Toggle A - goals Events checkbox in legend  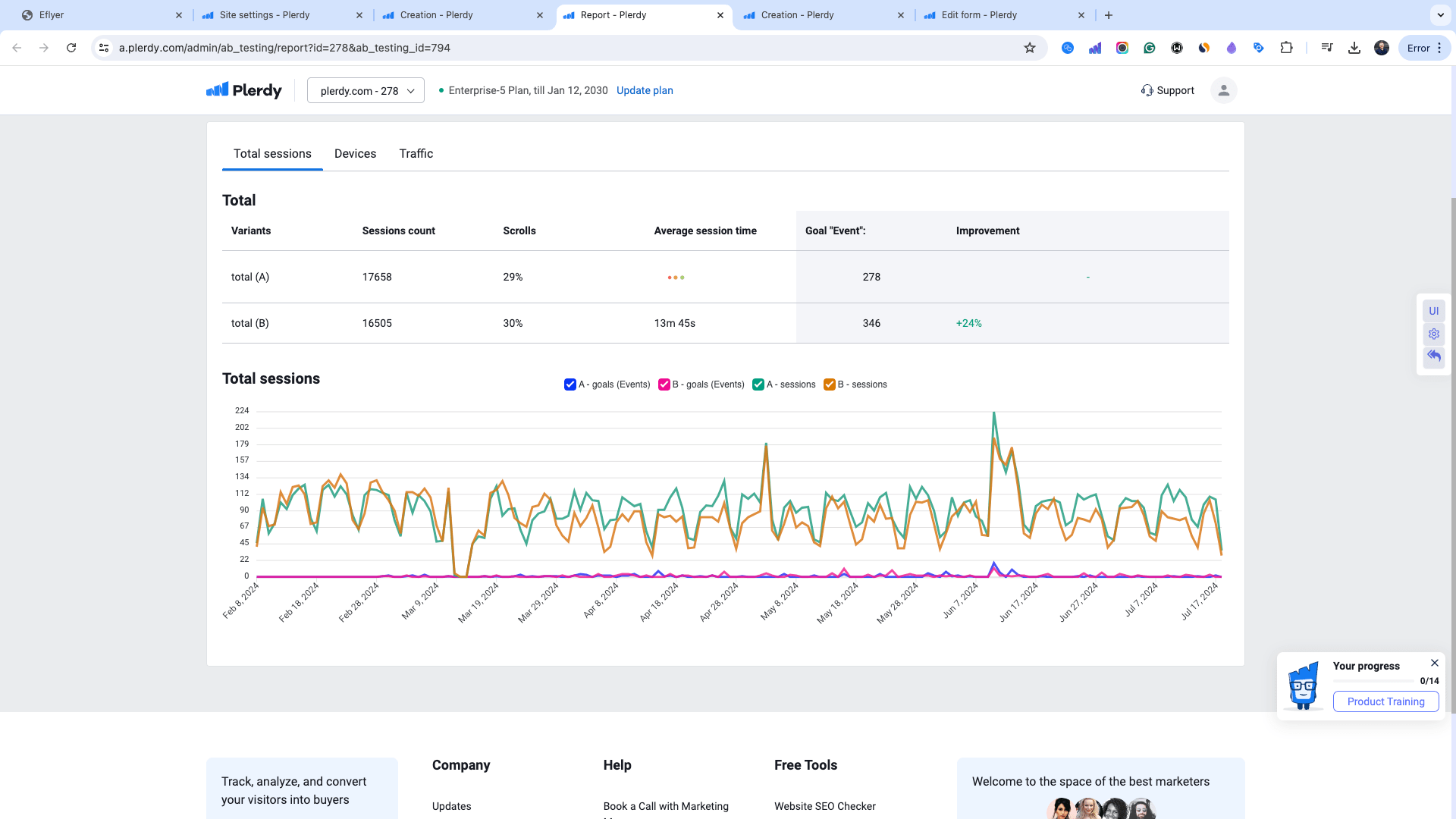tap(570, 384)
